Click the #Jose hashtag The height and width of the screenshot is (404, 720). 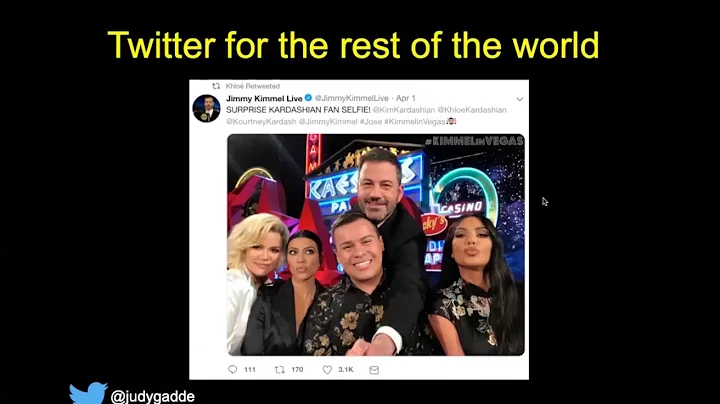(371, 122)
